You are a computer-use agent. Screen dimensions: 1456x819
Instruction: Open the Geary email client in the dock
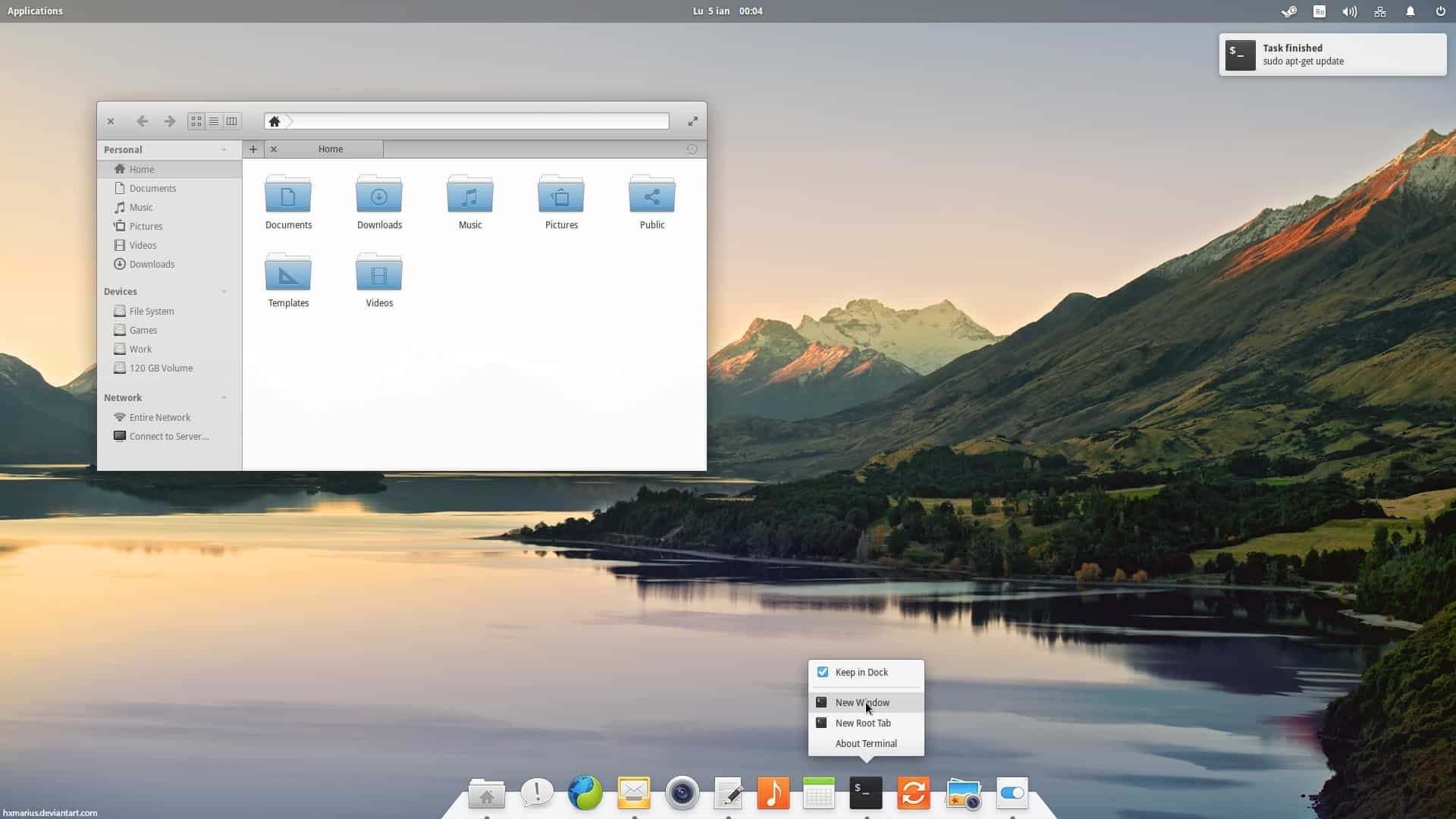[x=634, y=793]
